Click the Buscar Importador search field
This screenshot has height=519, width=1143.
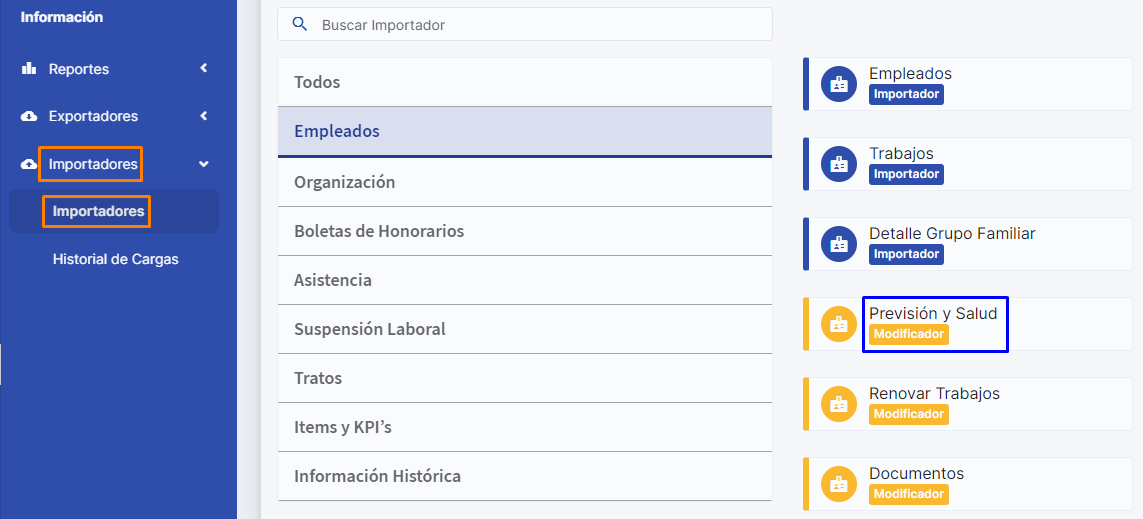[x=524, y=25]
